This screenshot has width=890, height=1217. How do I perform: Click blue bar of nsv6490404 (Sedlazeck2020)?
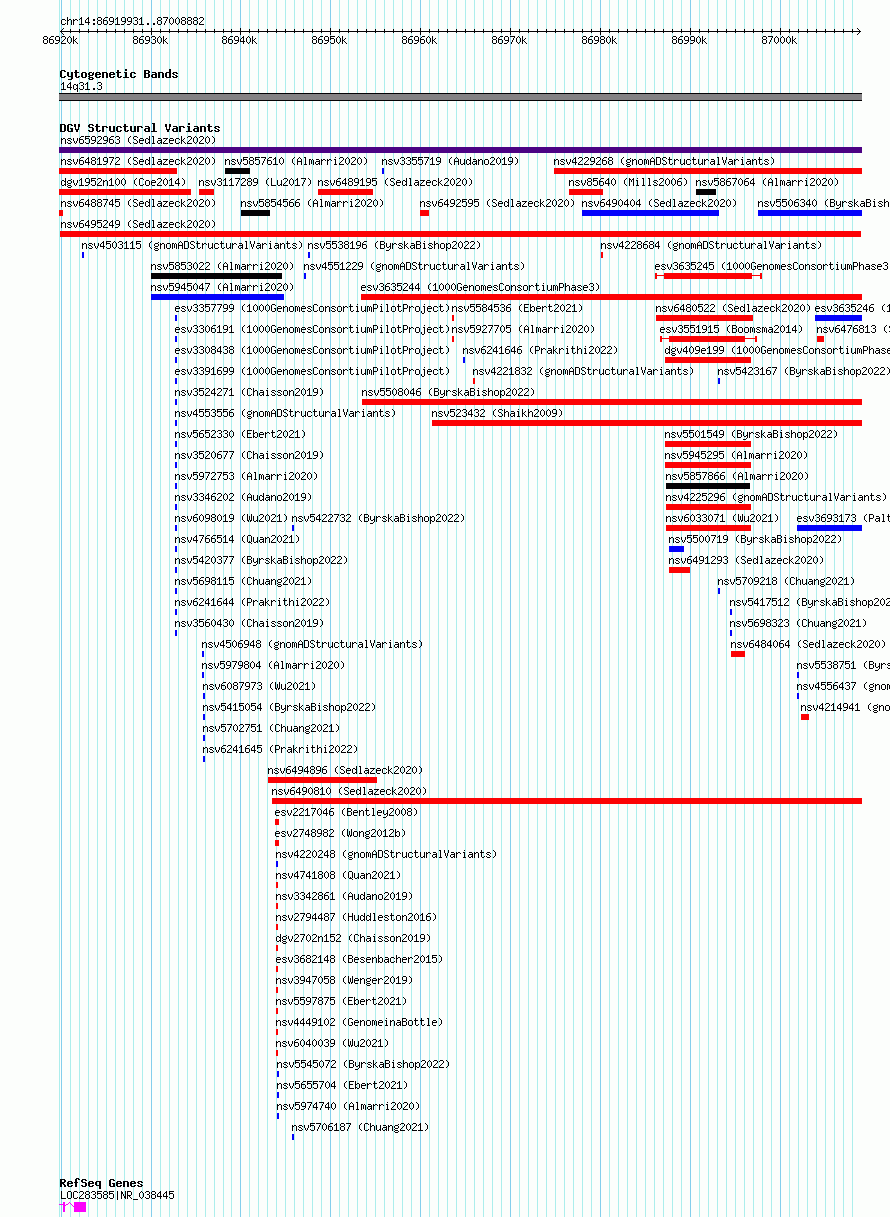[650, 213]
